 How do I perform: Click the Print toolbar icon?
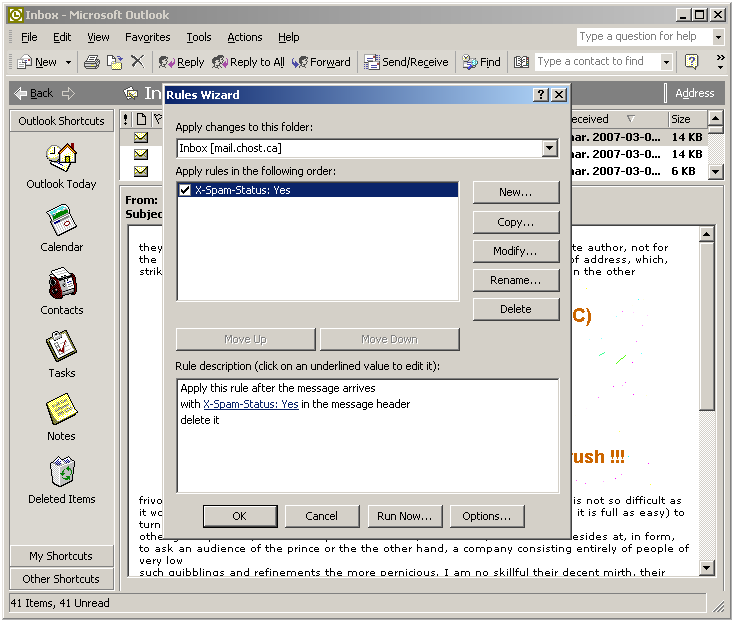pos(92,62)
